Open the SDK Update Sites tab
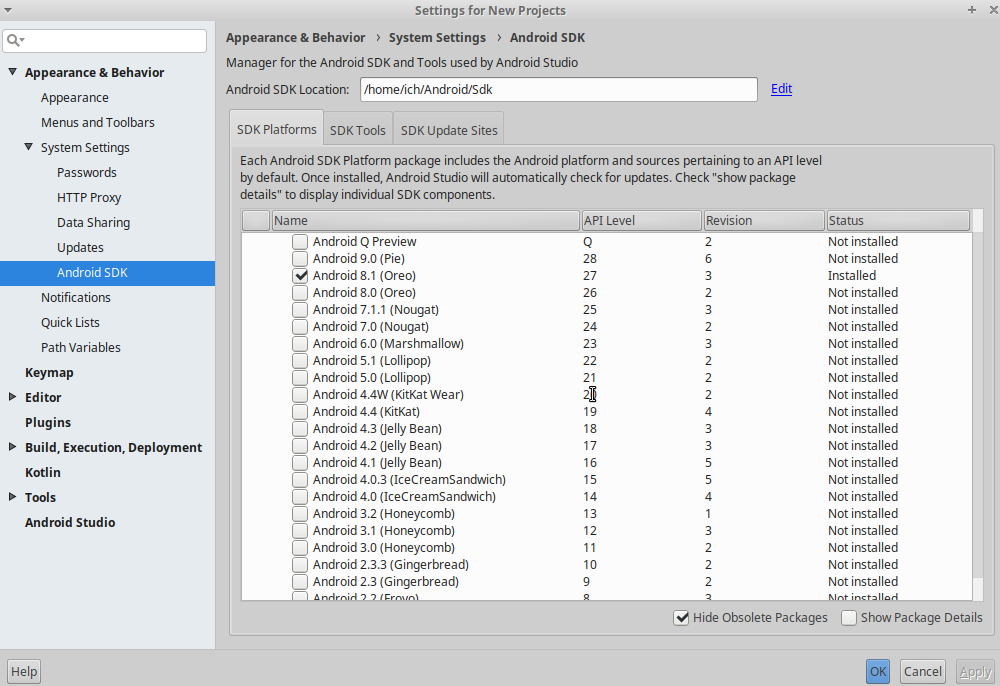1000x686 pixels. (449, 130)
